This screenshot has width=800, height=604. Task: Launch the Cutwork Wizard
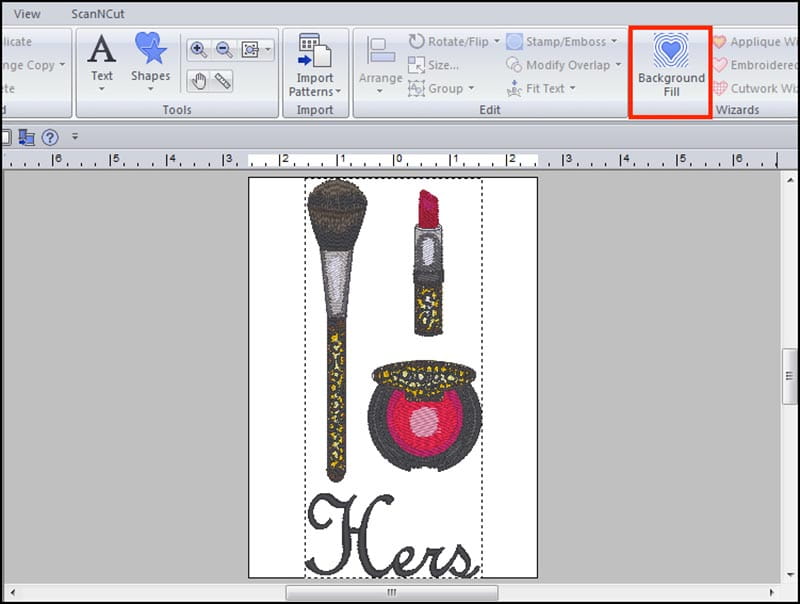click(756, 88)
